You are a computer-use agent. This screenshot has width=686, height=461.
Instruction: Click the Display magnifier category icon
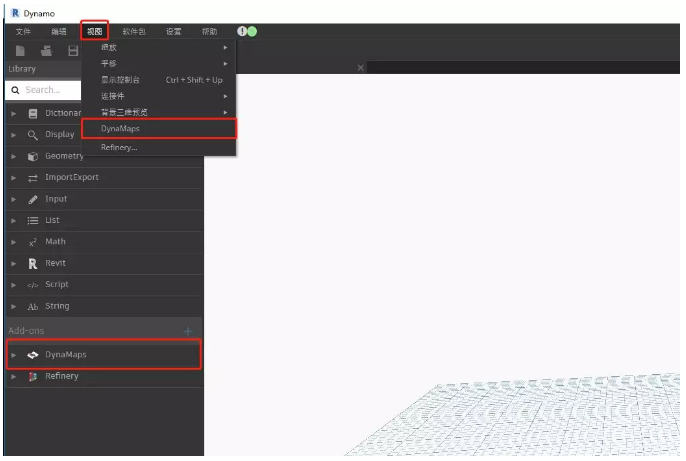coord(33,135)
